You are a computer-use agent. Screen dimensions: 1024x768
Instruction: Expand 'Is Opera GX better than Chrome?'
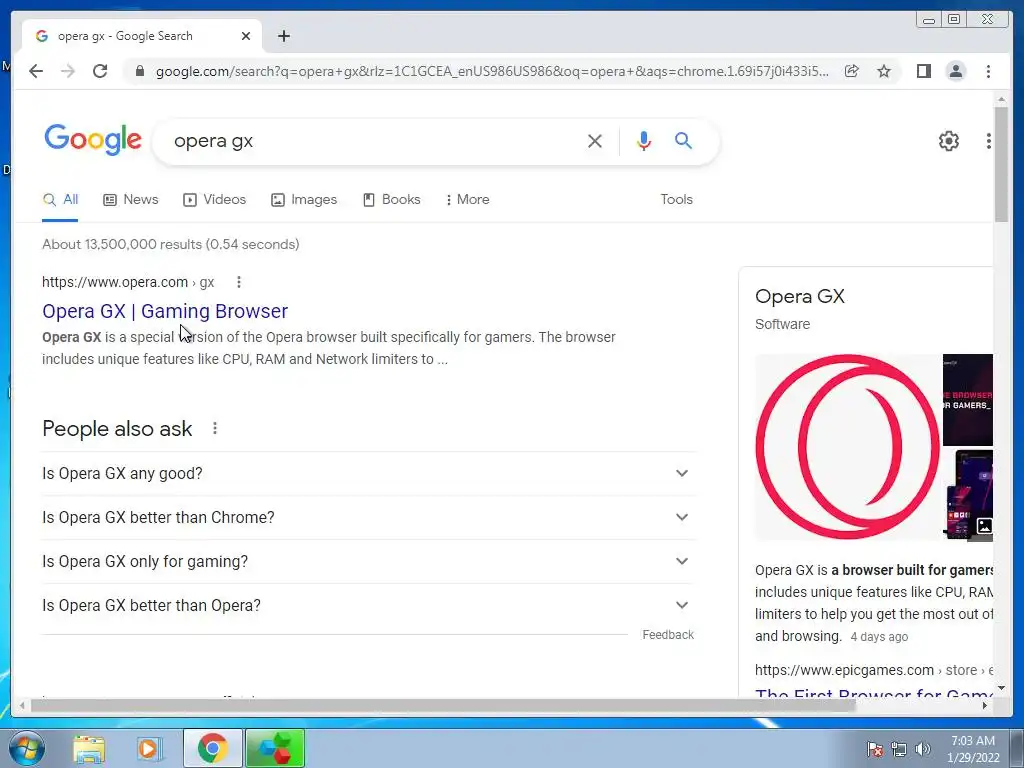click(368, 517)
